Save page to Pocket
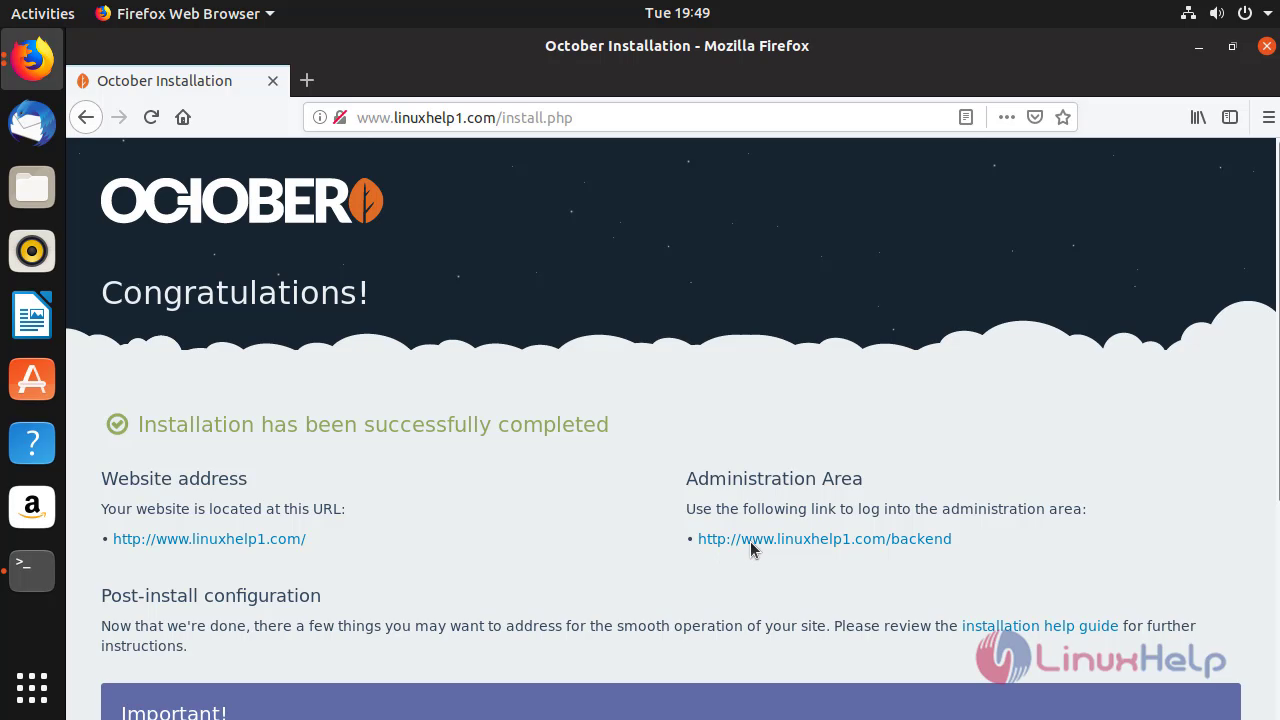Viewport: 1280px width, 720px height. [1035, 117]
